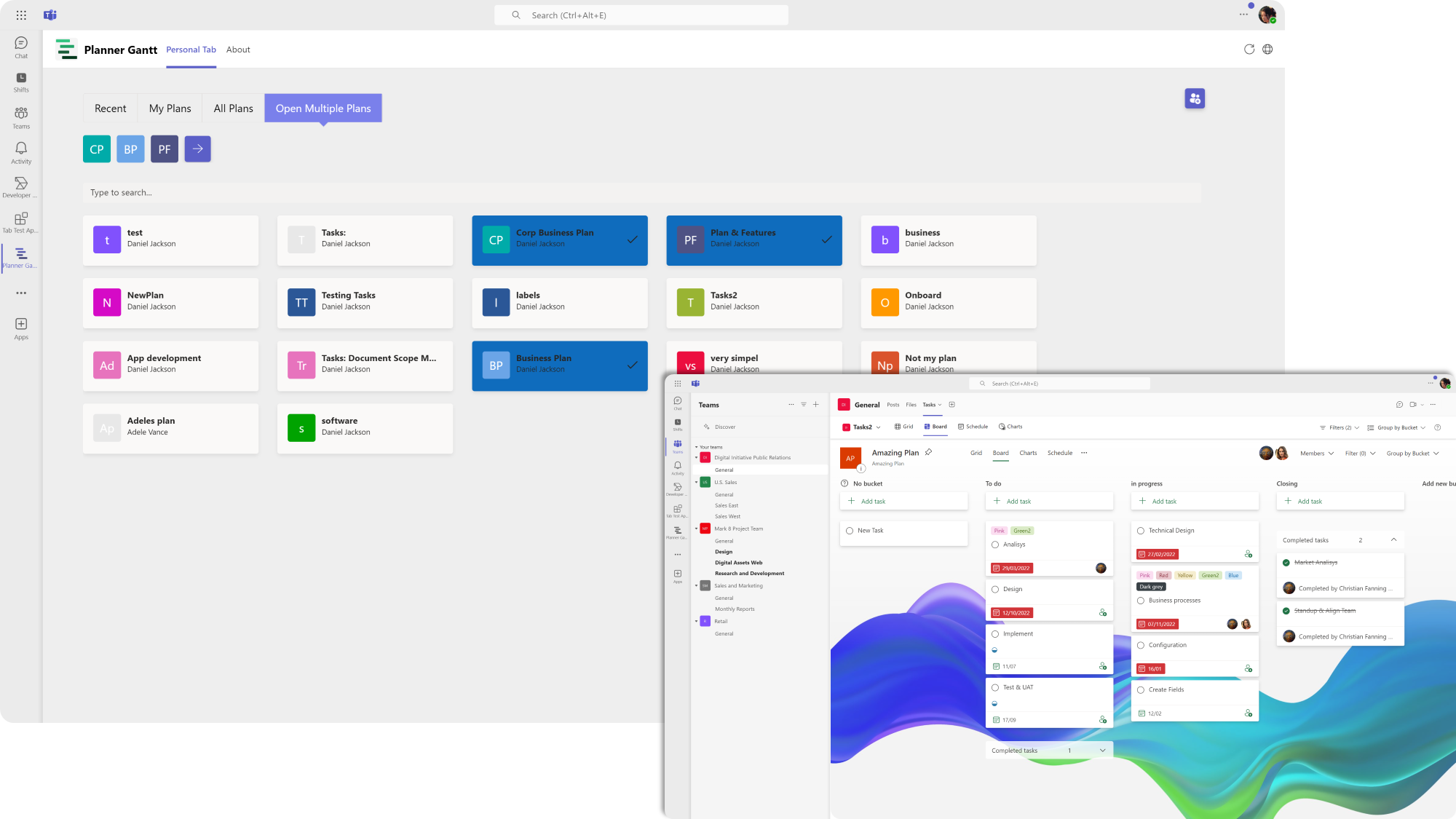Open Teams icon in left sidebar
This screenshot has height=819, width=1456.
point(21,118)
